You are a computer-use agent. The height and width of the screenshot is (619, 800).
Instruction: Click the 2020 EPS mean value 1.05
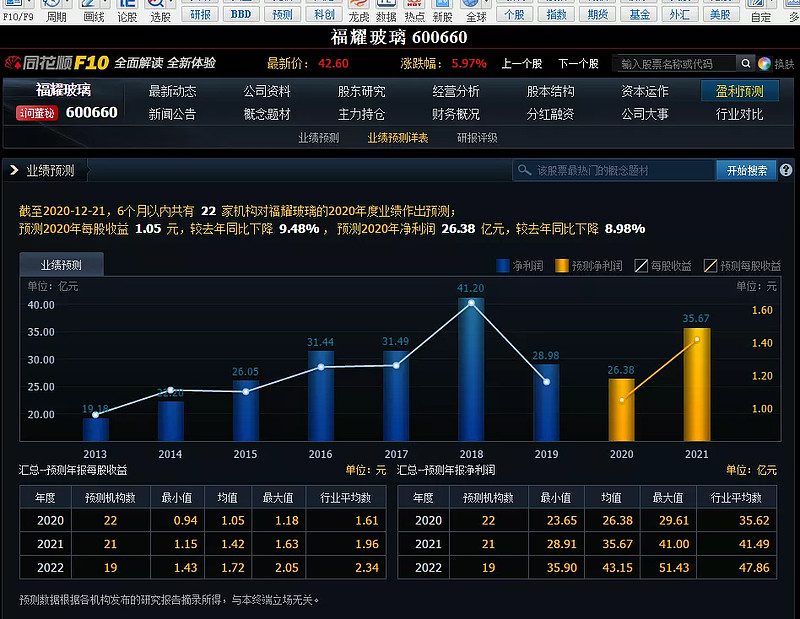233,521
